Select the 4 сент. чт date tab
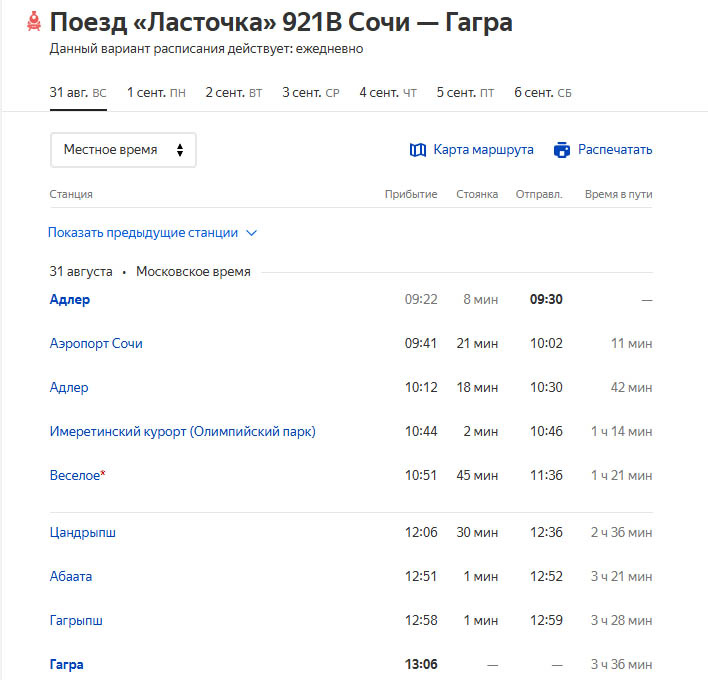Screen dimensions: 708x680 coord(388,93)
